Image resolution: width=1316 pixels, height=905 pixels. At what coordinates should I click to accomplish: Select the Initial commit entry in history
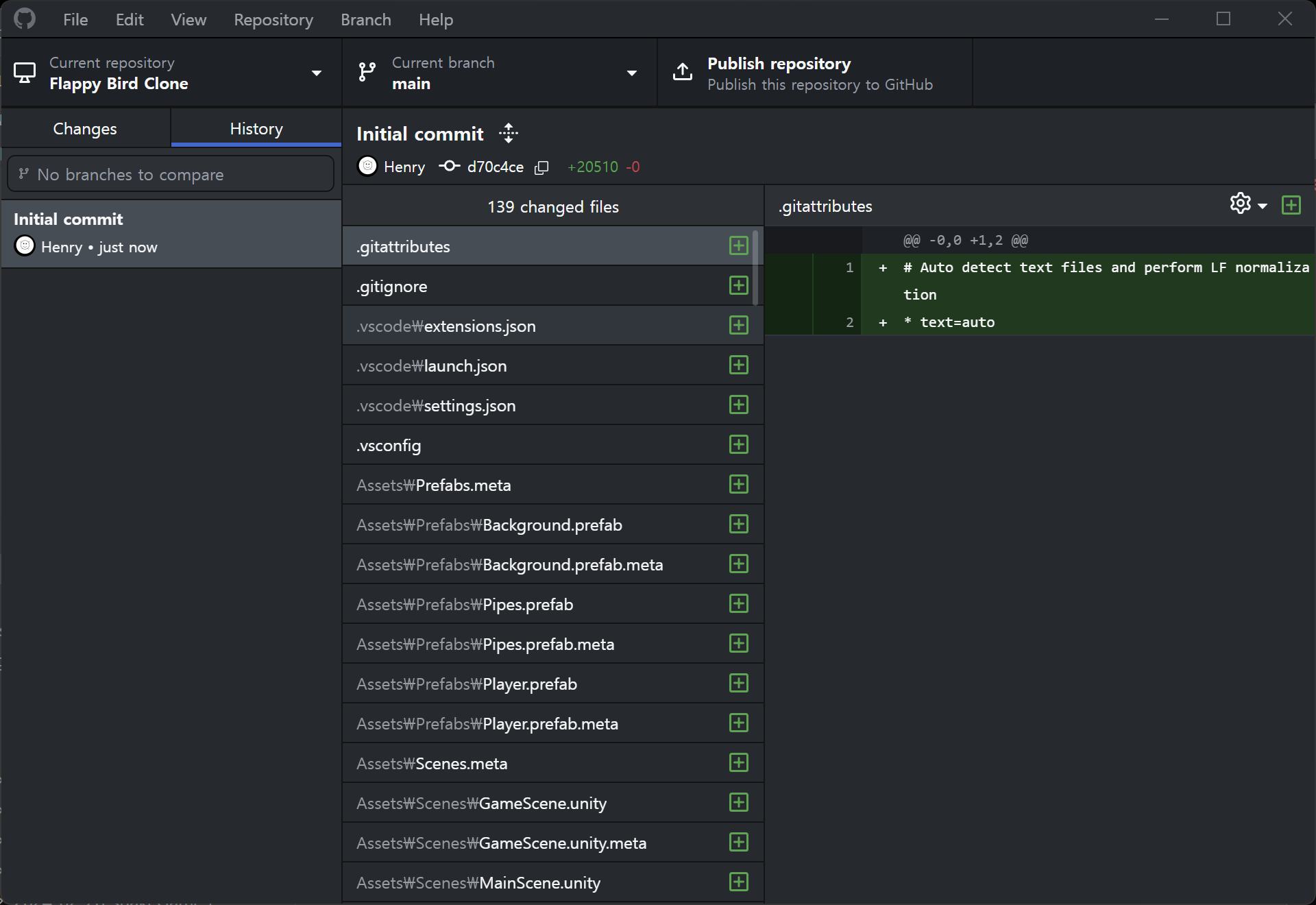coord(171,233)
